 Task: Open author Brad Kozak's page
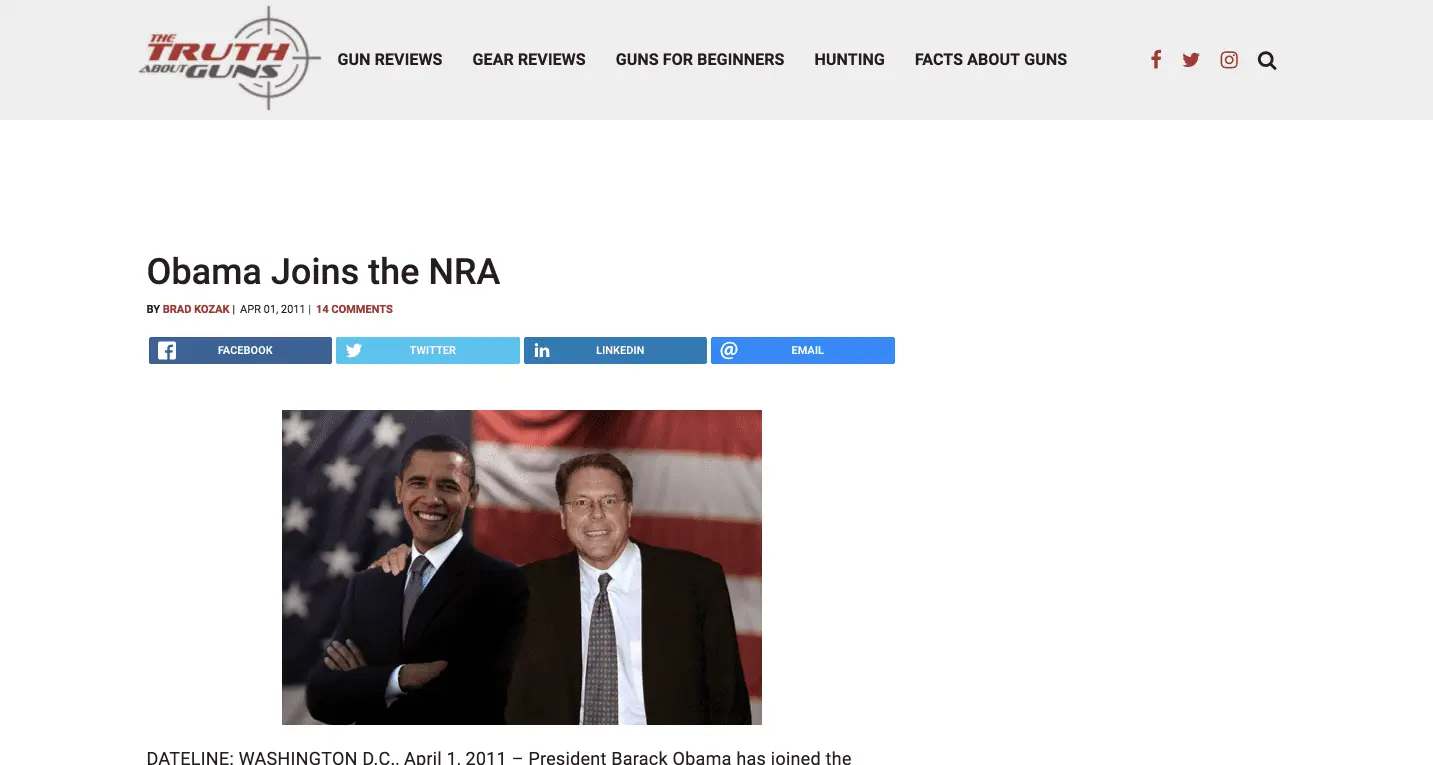pos(196,310)
